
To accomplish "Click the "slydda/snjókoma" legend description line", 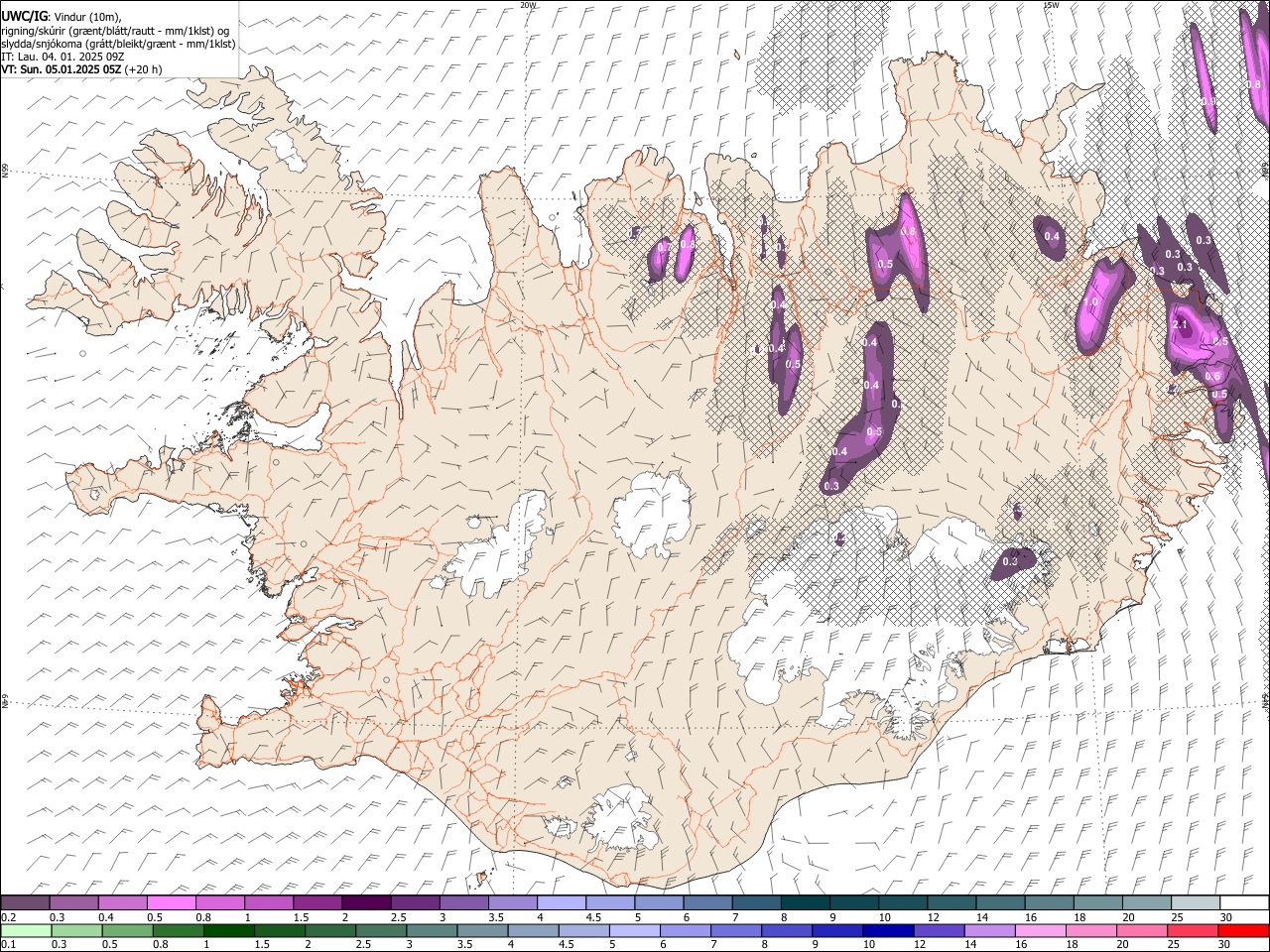I will pyautogui.click(x=118, y=44).
